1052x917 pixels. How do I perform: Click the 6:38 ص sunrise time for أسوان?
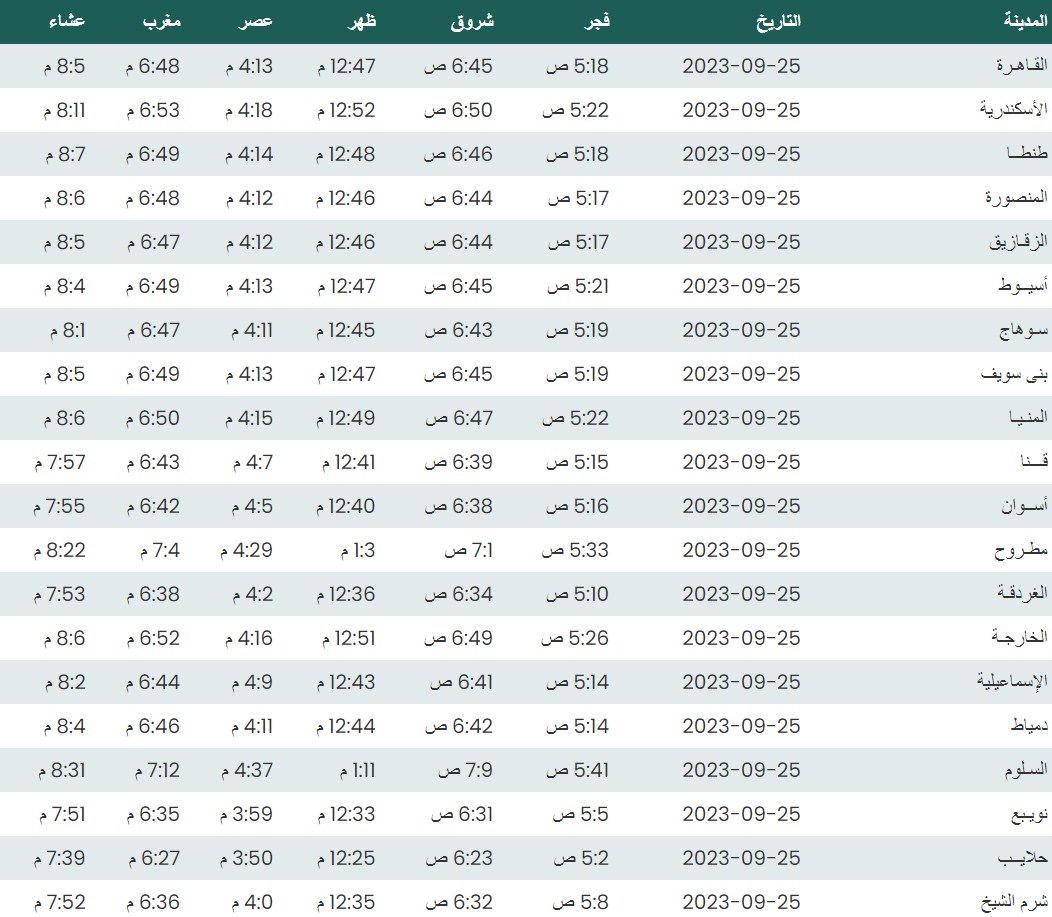click(459, 506)
